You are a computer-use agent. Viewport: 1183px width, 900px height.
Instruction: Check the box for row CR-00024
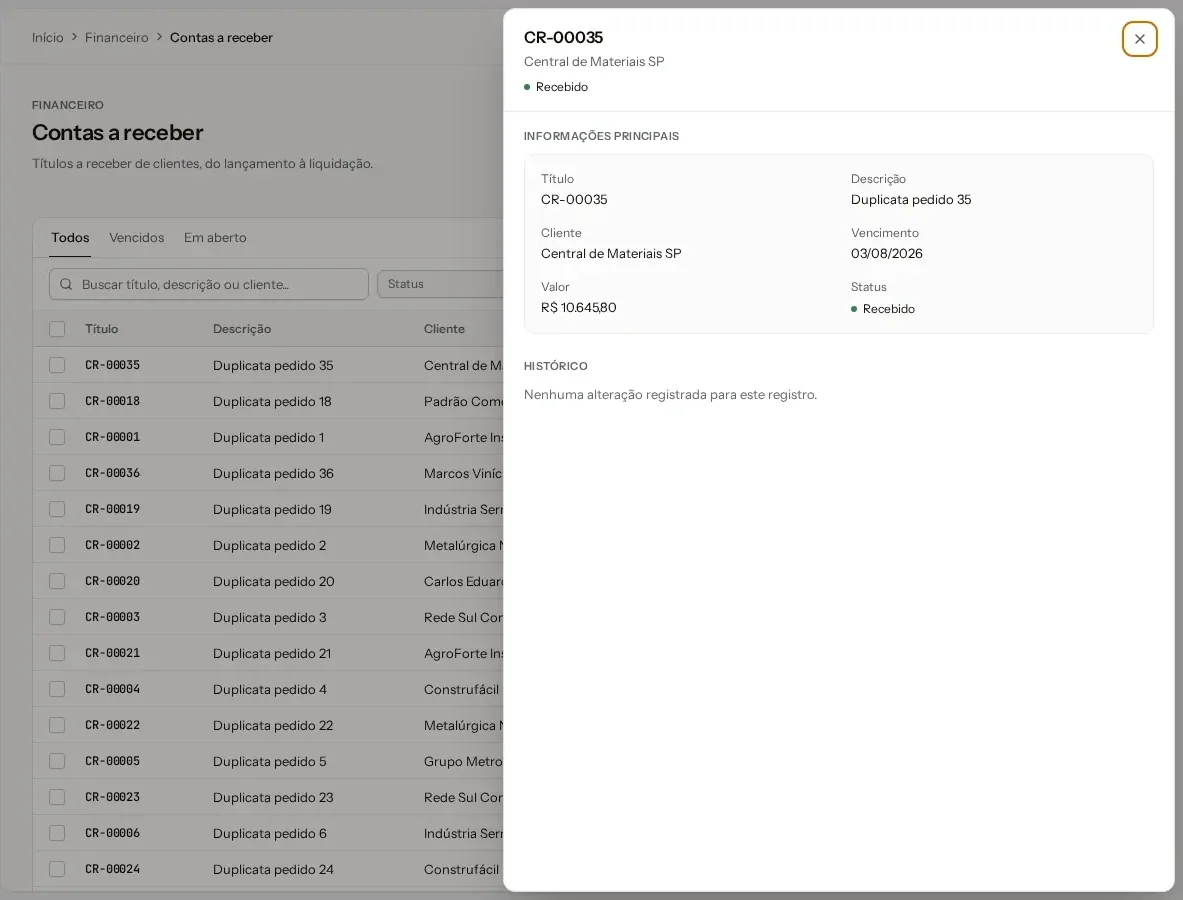pos(57,869)
